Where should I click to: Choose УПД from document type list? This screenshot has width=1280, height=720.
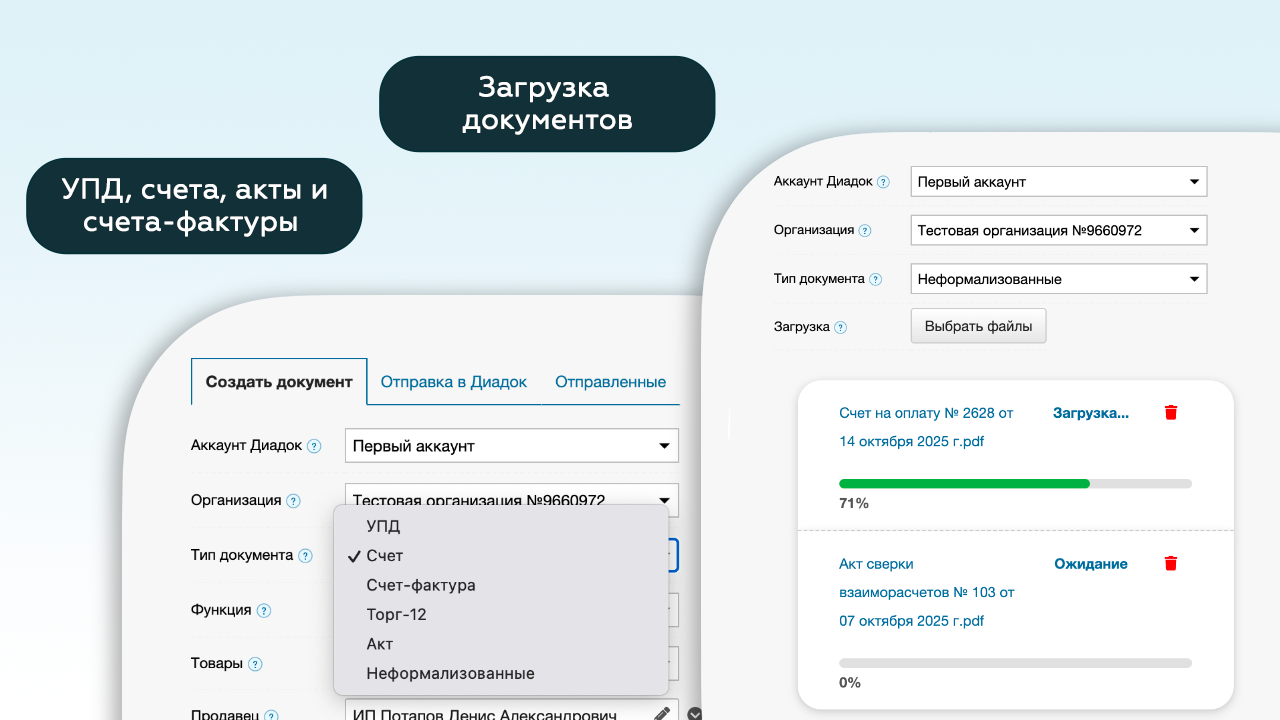[x=383, y=526]
